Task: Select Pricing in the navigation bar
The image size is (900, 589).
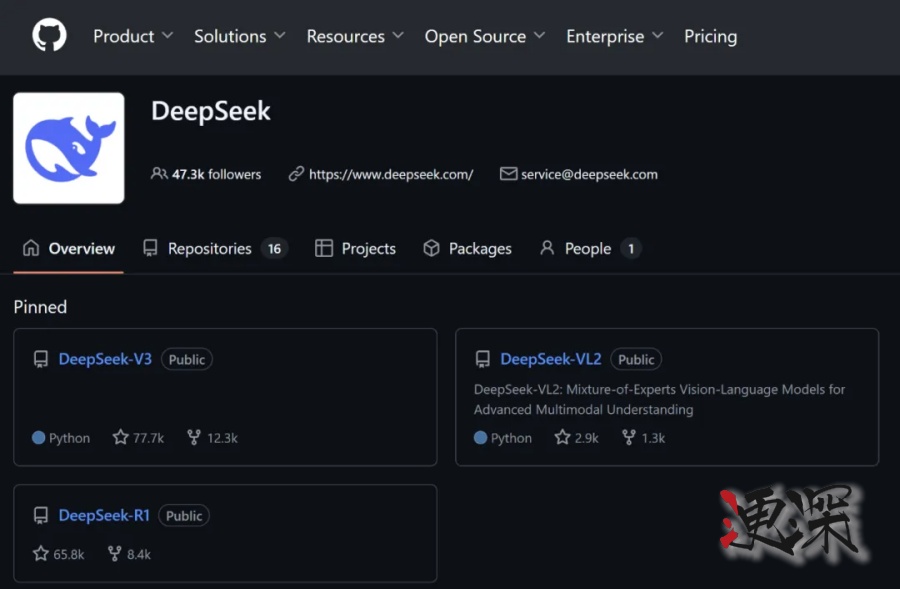Action: pyautogui.click(x=710, y=36)
